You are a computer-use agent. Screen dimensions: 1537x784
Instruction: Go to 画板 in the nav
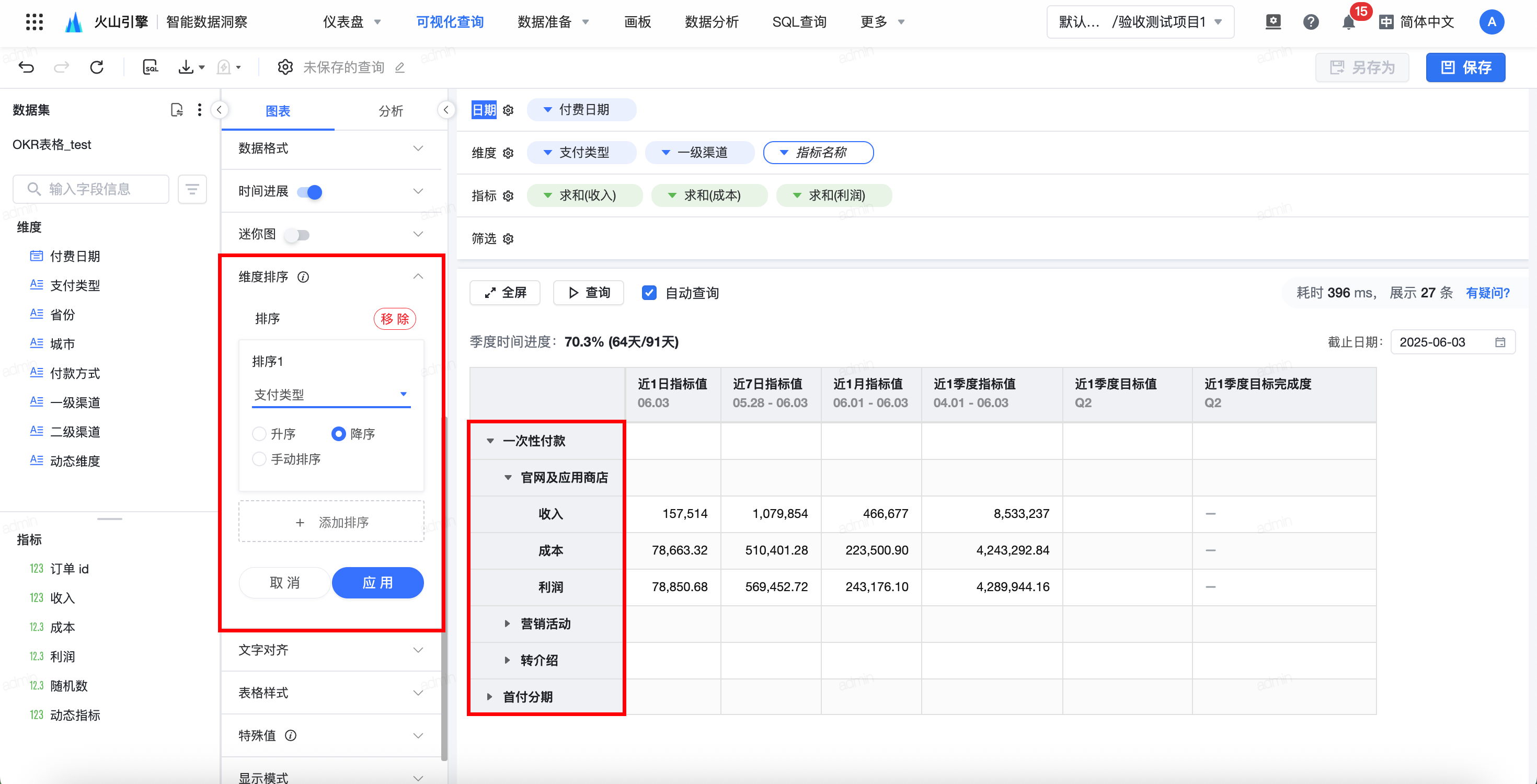(x=637, y=22)
